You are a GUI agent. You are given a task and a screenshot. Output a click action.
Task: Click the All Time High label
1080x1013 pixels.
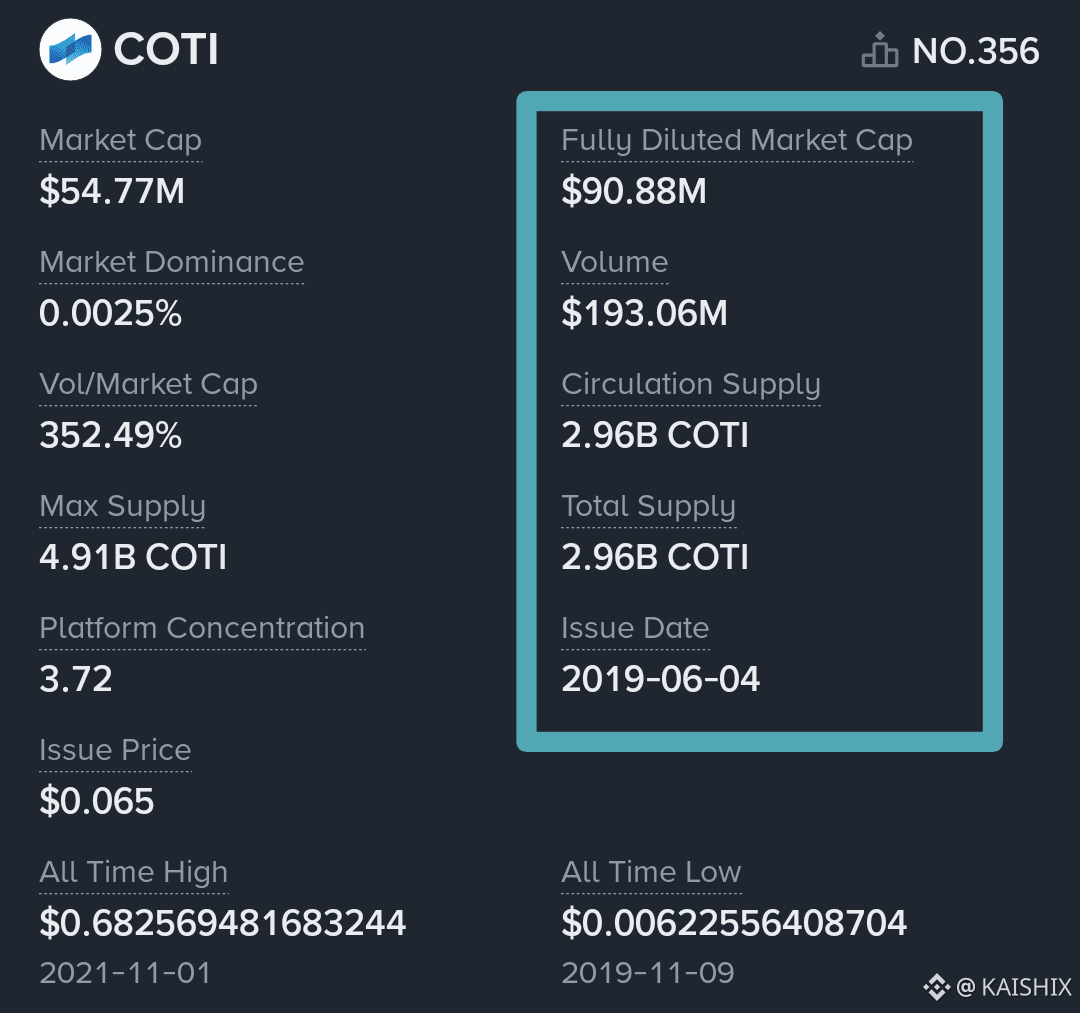(134, 873)
